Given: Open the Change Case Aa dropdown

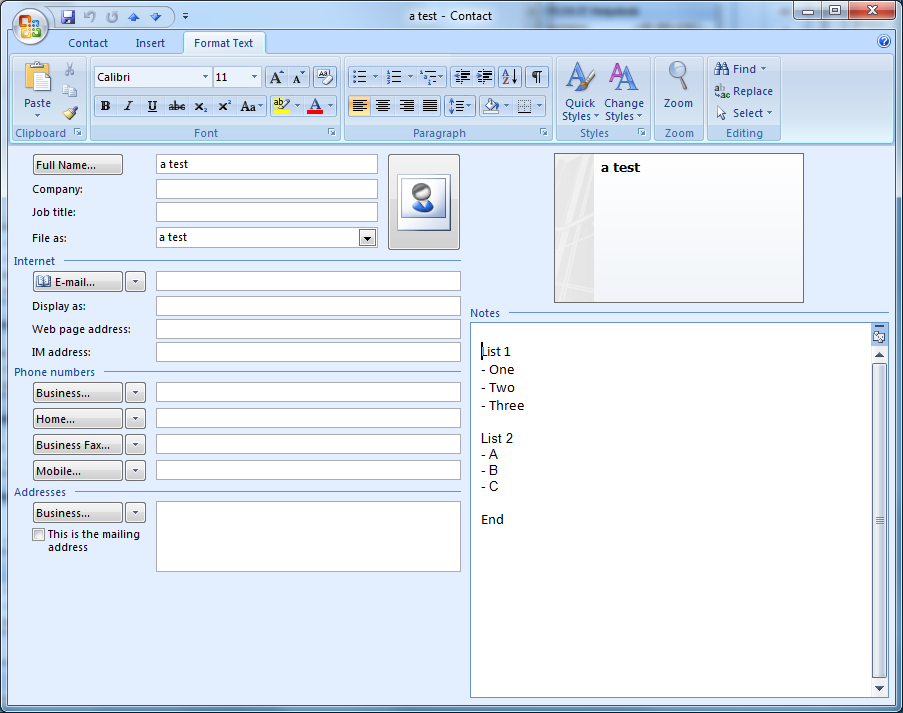Looking at the screenshot, I should pyautogui.click(x=252, y=106).
